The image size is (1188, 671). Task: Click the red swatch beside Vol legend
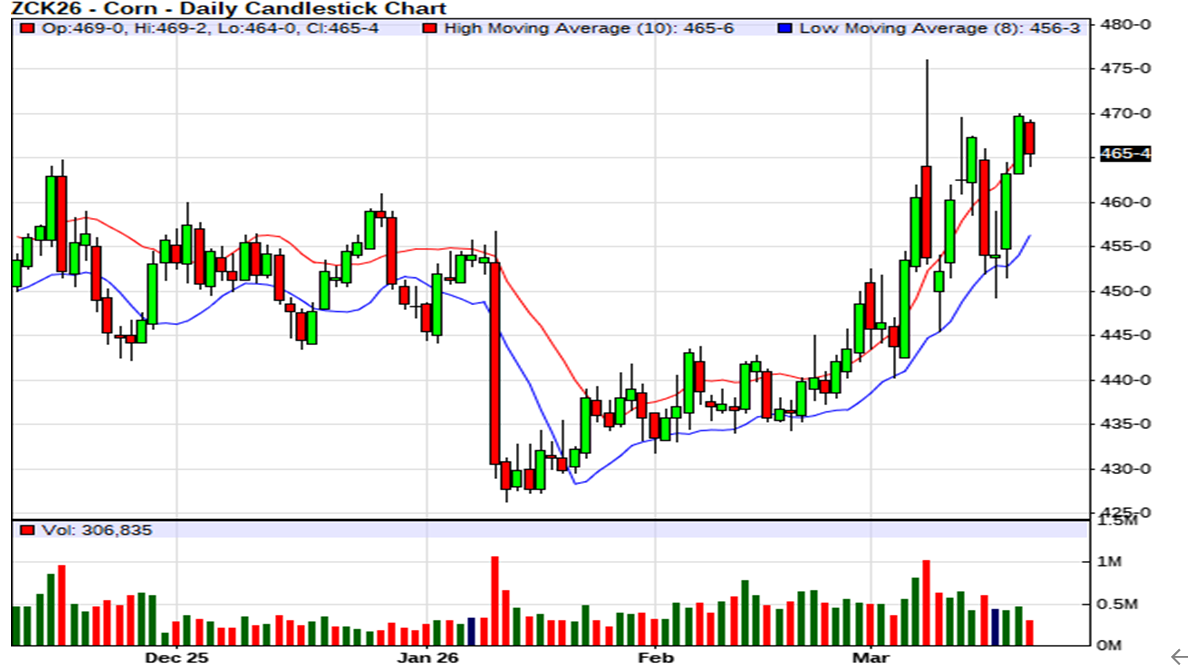[x=27, y=530]
